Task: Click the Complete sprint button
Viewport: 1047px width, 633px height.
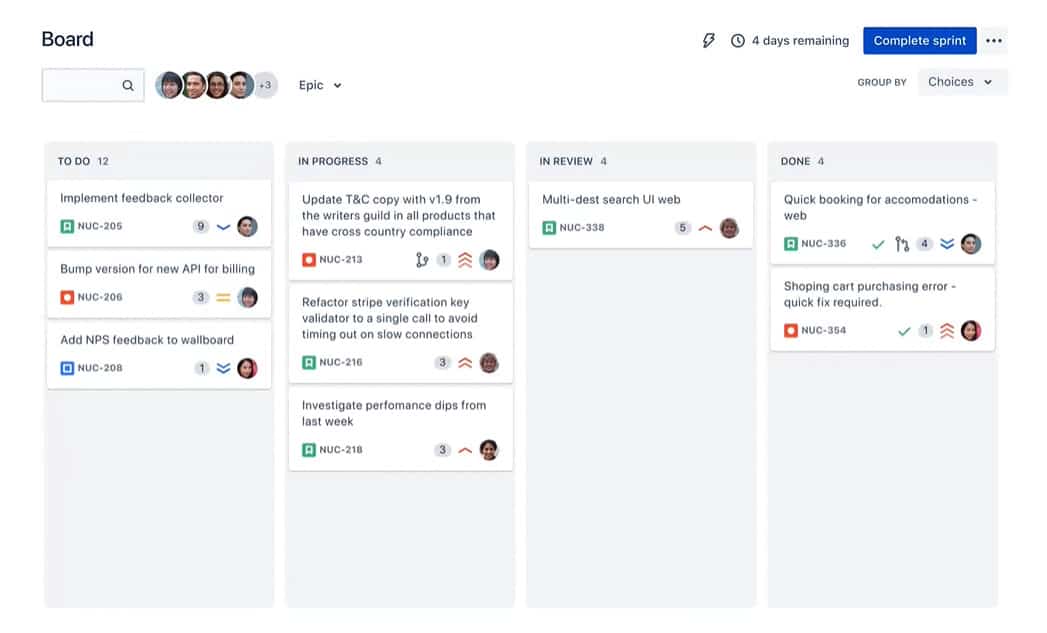Action: (919, 40)
